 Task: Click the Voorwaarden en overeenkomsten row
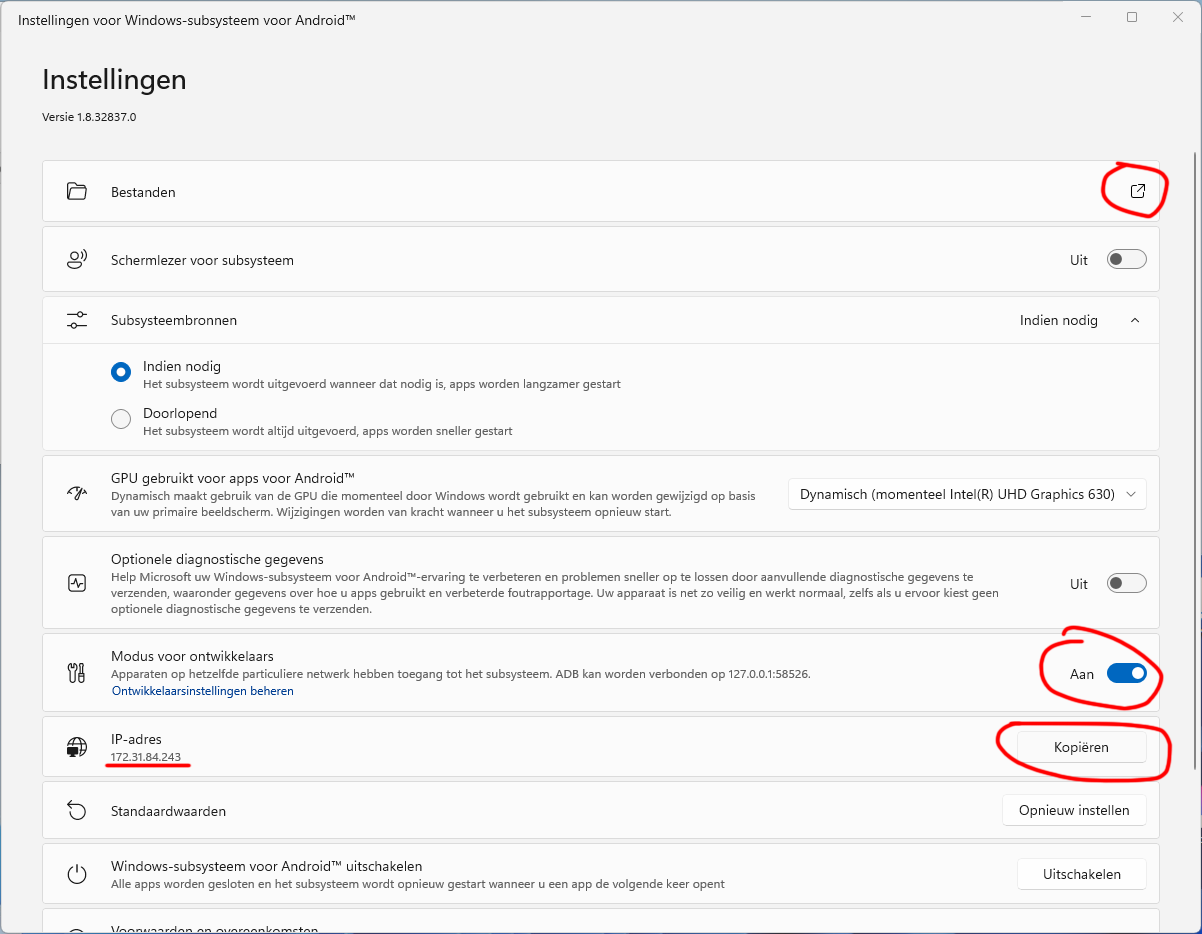[601, 921]
